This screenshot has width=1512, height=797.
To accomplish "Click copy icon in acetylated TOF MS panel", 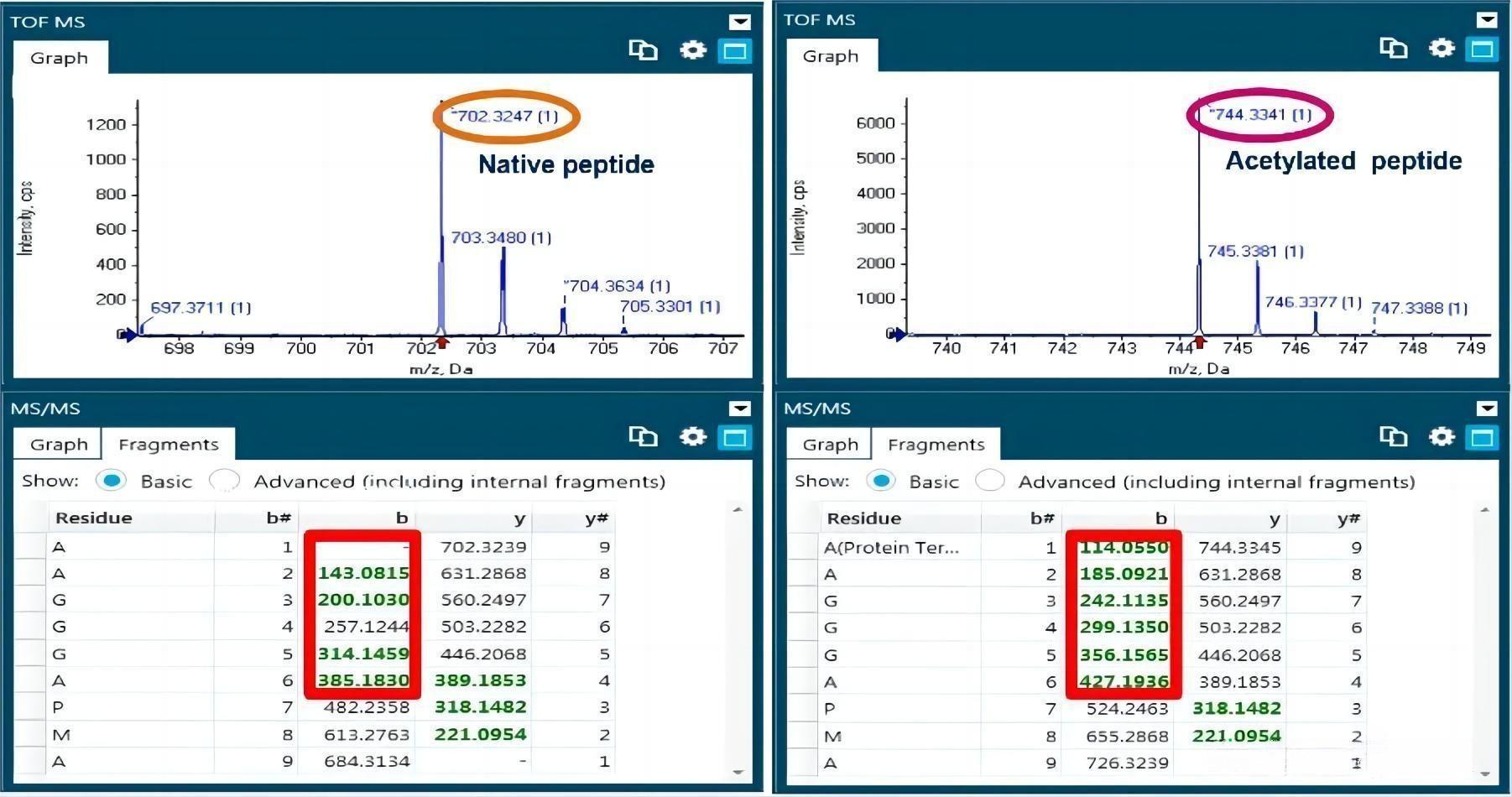I will click(x=1393, y=48).
